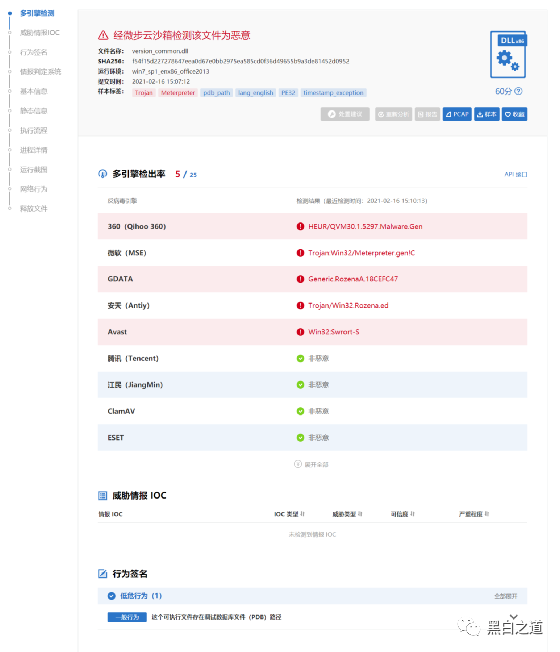Click green check icon on ClamAV row
The image size is (560, 652).
300,411
